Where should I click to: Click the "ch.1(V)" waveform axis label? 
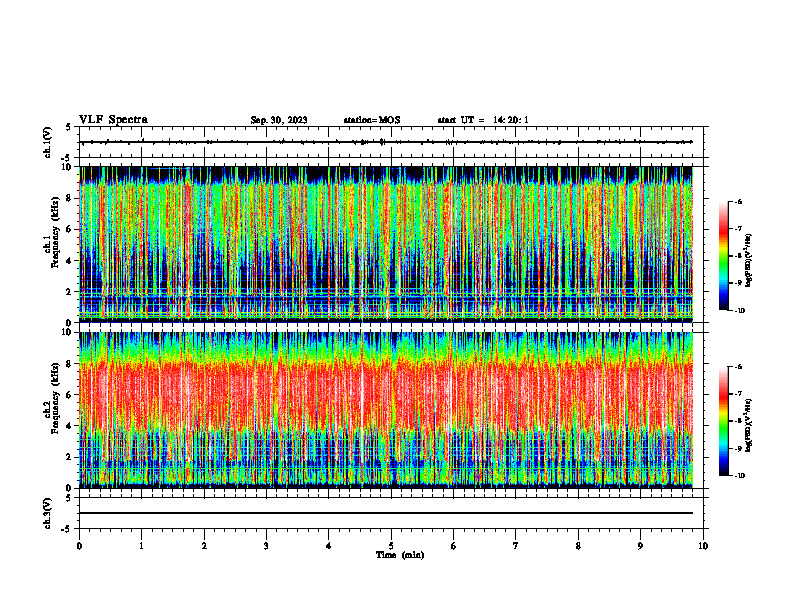(x=48, y=142)
